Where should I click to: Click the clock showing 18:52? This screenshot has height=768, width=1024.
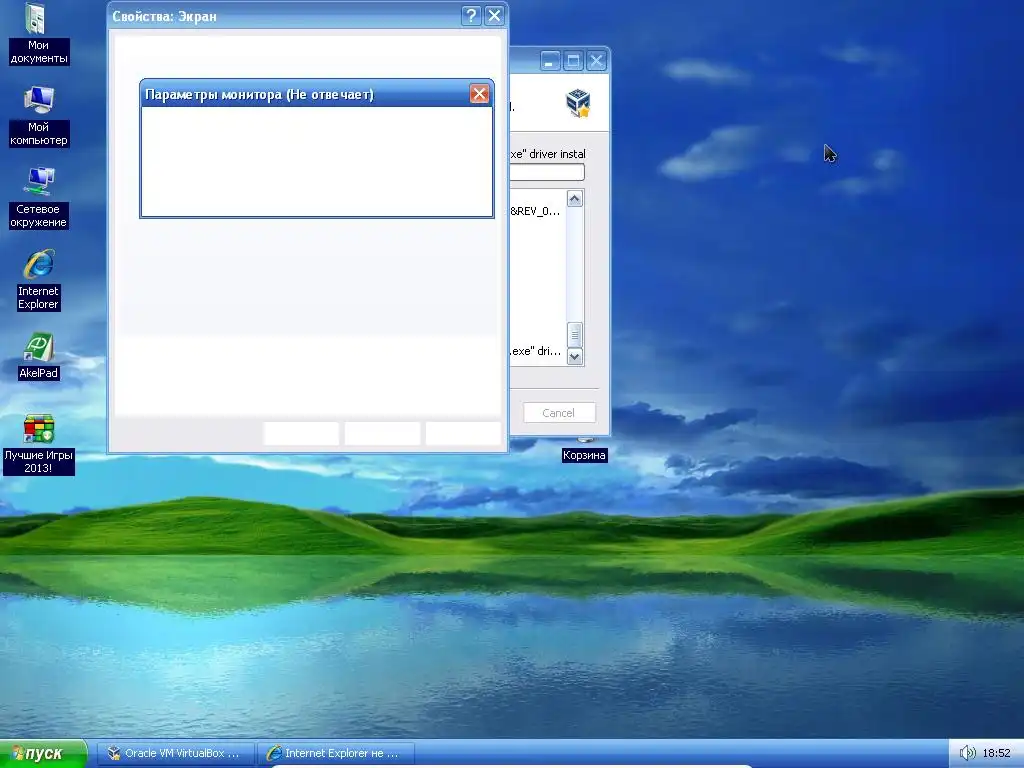(997, 754)
